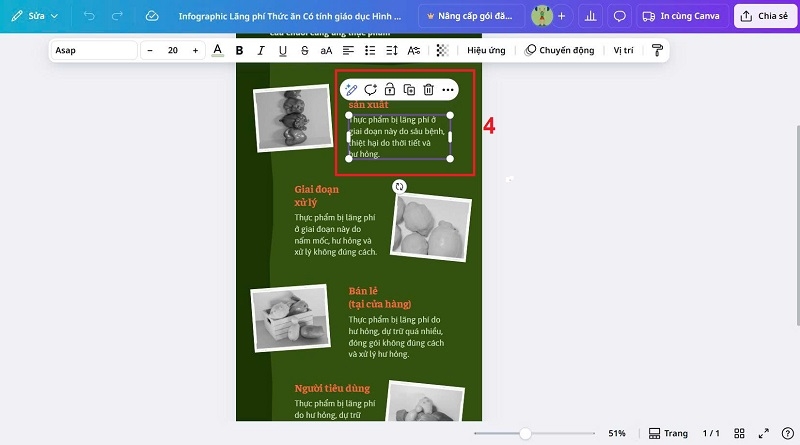Click the Nâng cấp gói upgrade button
Viewport: 800px width, 445px height.
471,16
